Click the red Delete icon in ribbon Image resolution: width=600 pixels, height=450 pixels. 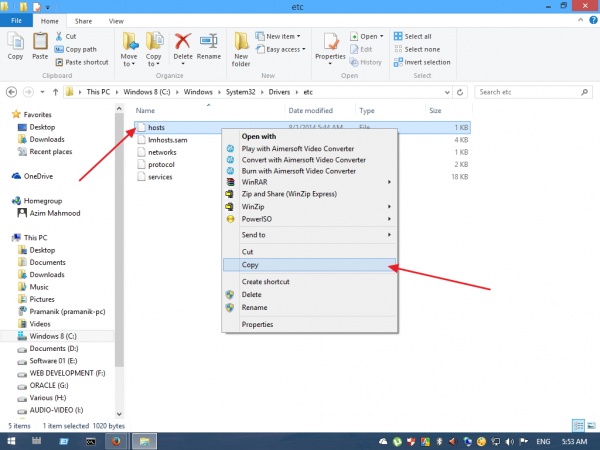183,41
